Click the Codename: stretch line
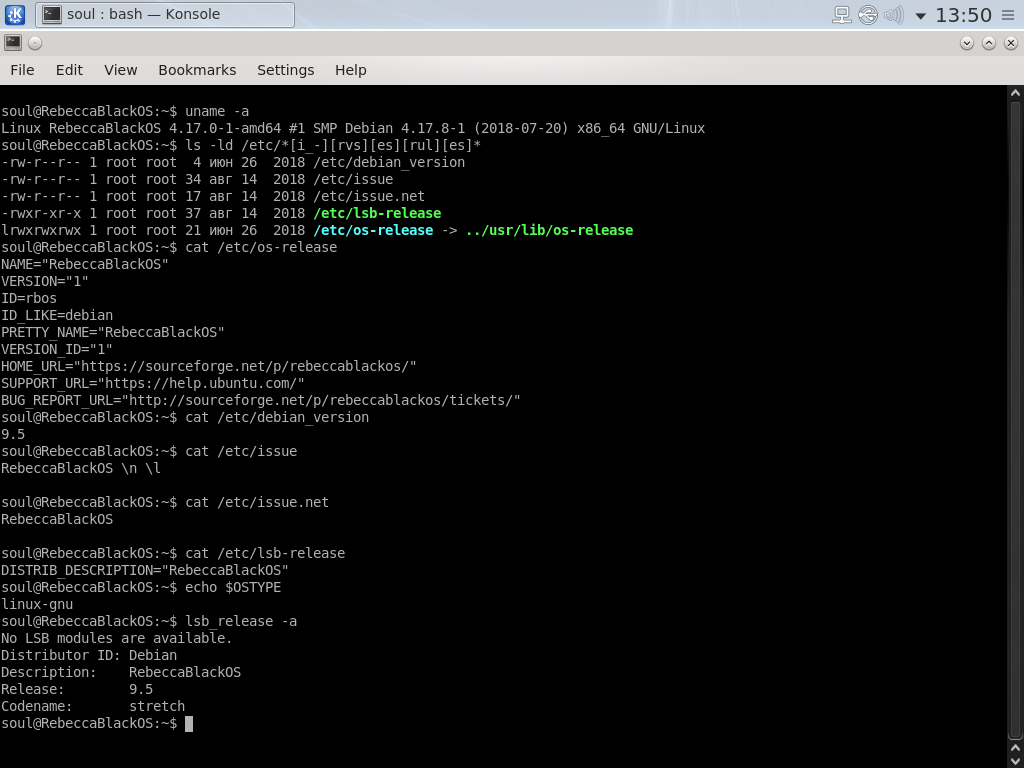The width and height of the screenshot is (1024, 768). pyautogui.click(x=93, y=706)
